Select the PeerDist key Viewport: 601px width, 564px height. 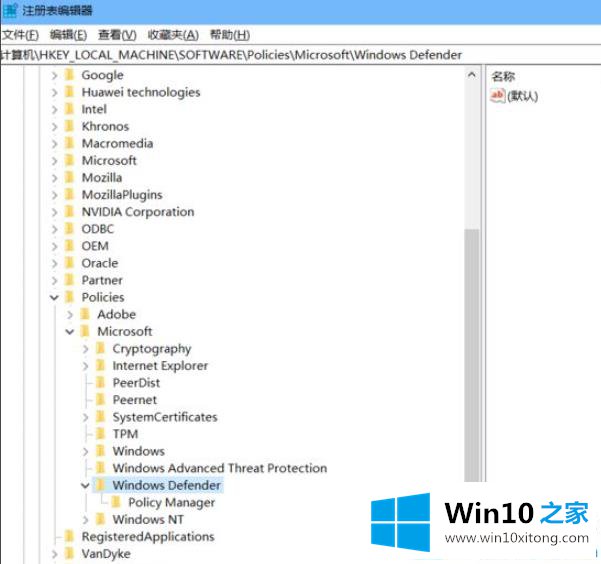tap(136, 383)
